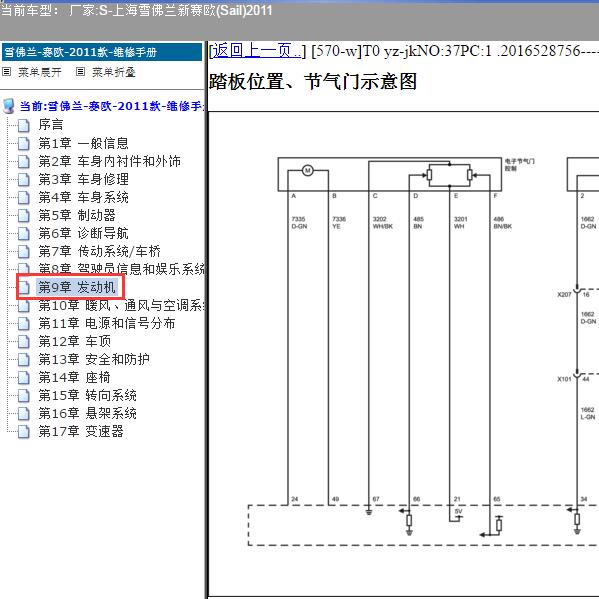Expand all menus with 菜单展开

pyautogui.click(x=40, y=72)
